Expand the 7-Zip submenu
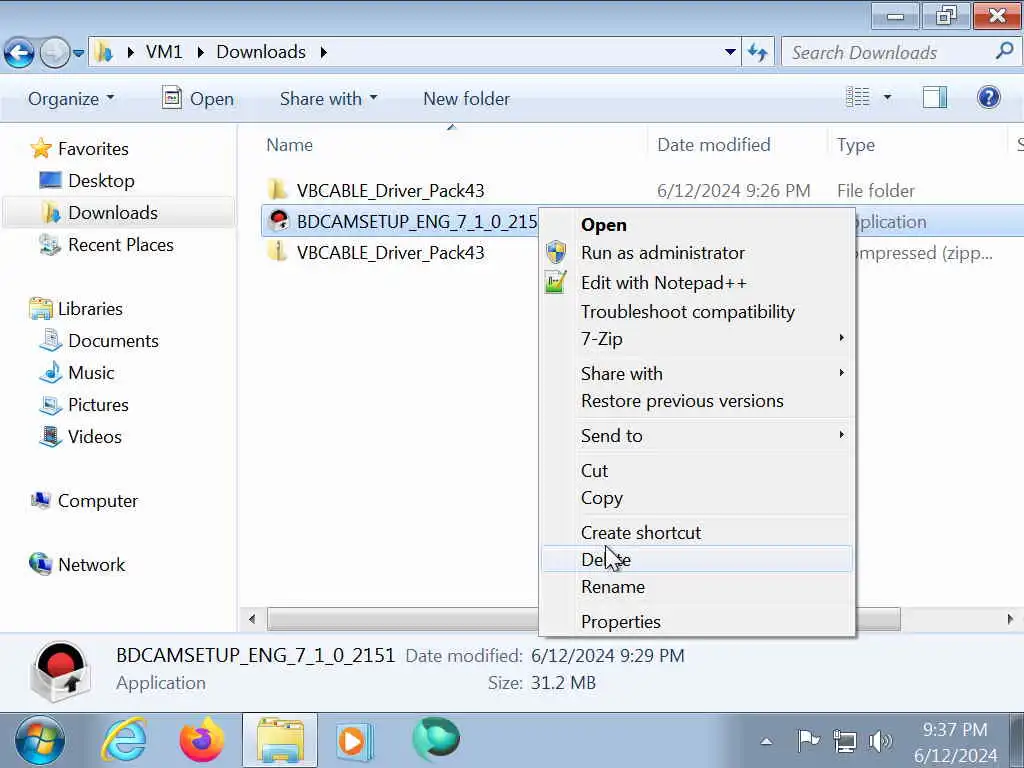This screenshot has width=1024, height=768. (697, 339)
